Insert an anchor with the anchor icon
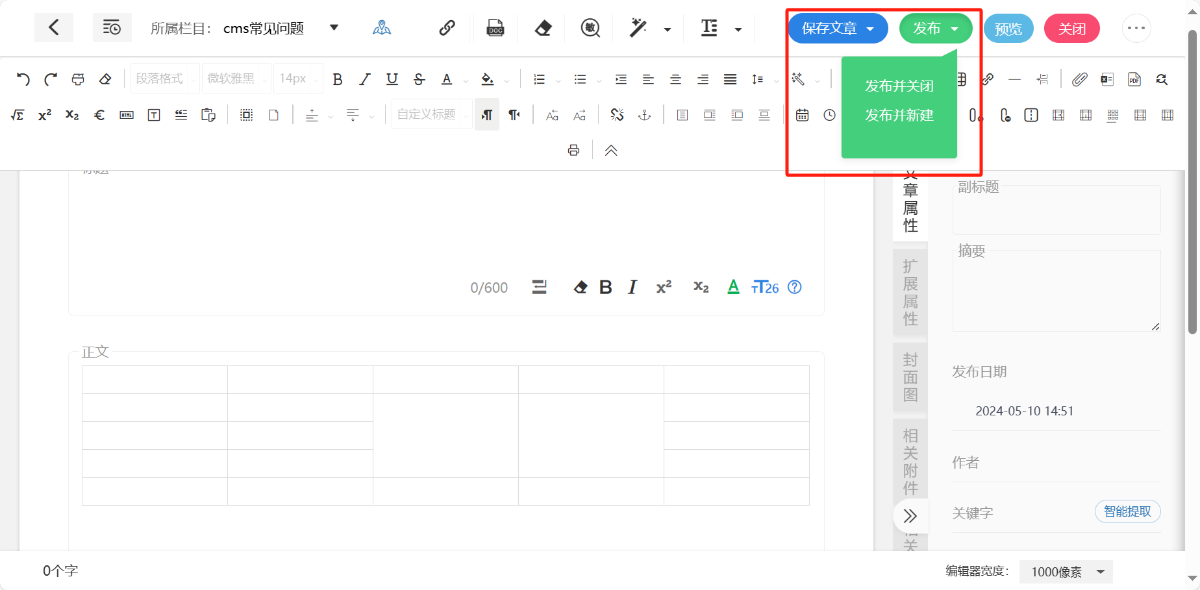 tap(645, 115)
